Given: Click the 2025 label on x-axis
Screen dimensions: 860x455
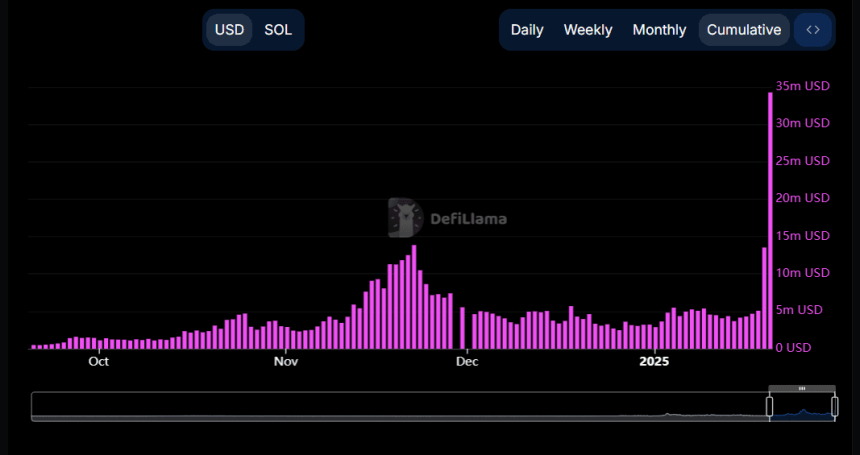Looking at the screenshot, I should [654, 361].
